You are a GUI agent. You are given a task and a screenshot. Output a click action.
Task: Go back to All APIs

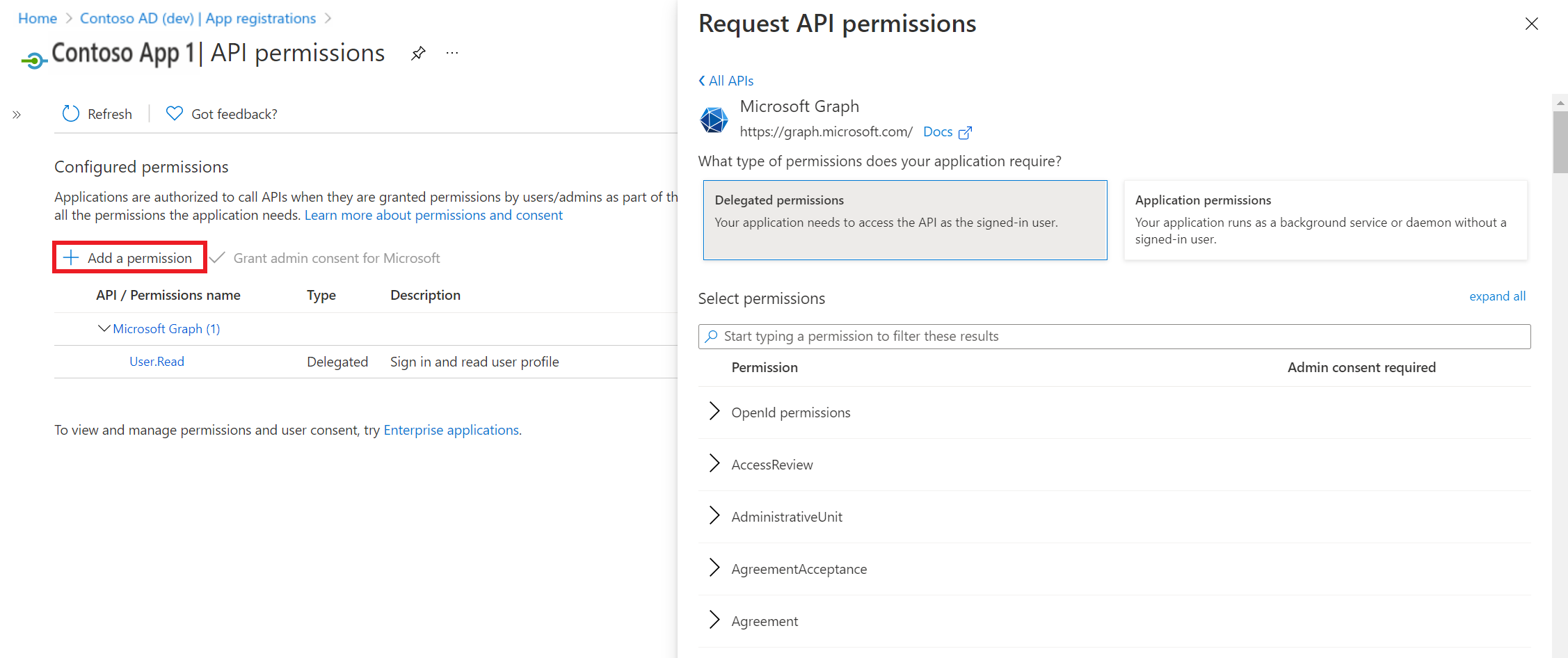pyautogui.click(x=726, y=81)
